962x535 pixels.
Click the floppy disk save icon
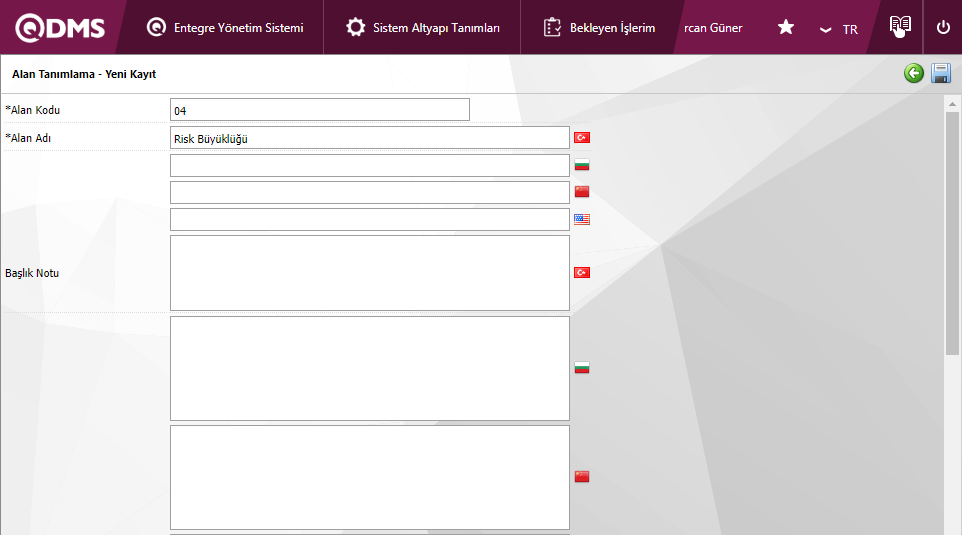point(940,73)
